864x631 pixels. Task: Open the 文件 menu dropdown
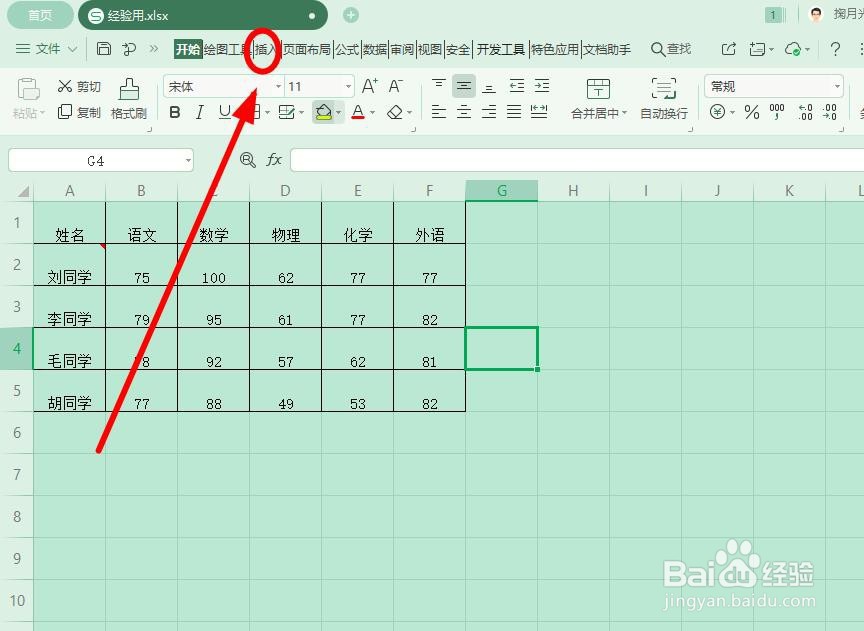pos(47,49)
